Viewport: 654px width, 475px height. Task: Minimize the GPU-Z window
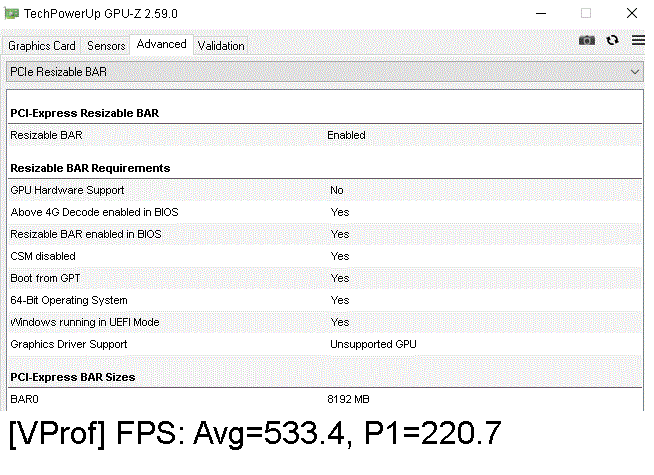tap(541, 13)
